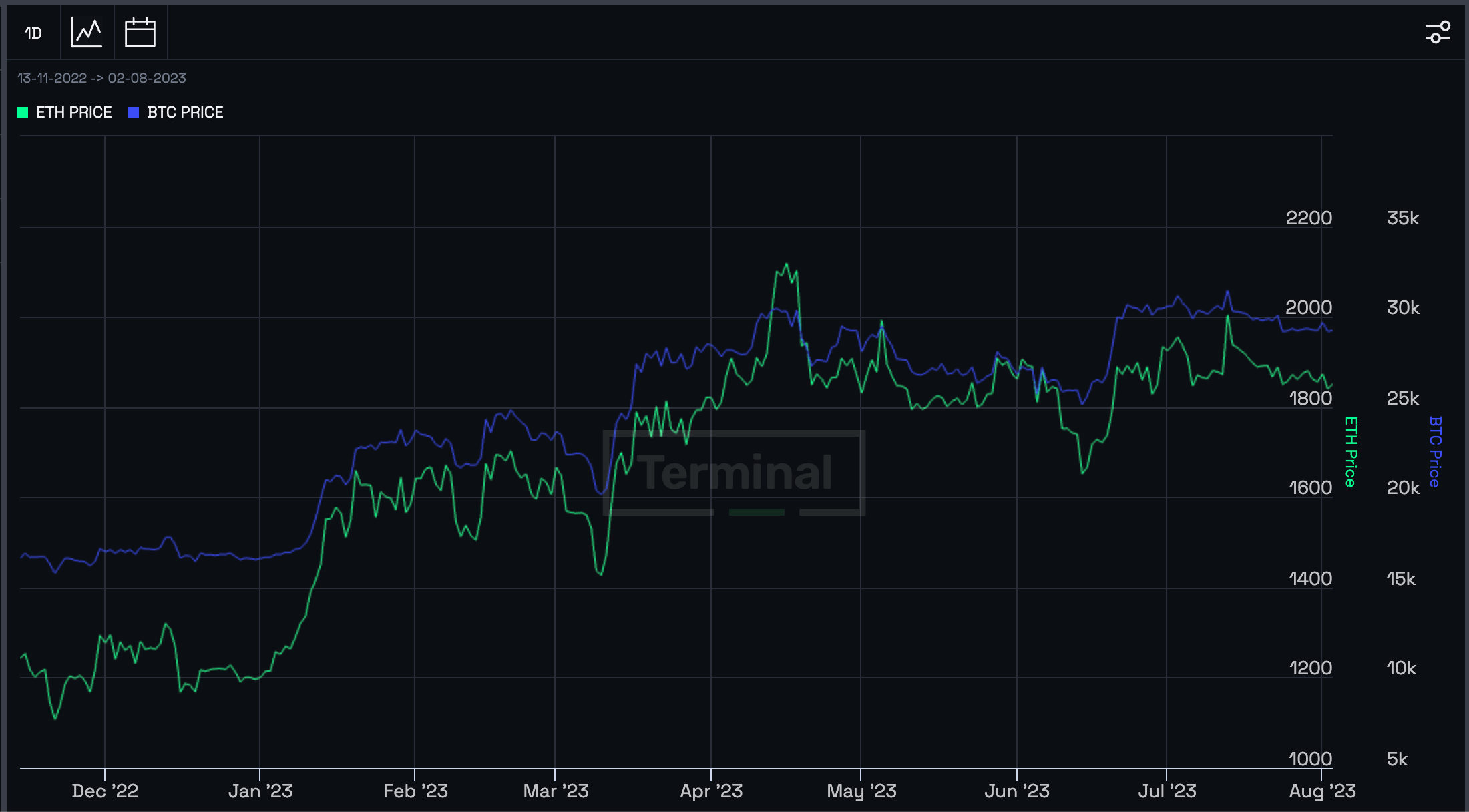Screen dimensions: 1469x812
Task: Click the 30k BTC axis value
Action: tap(1403, 307)
